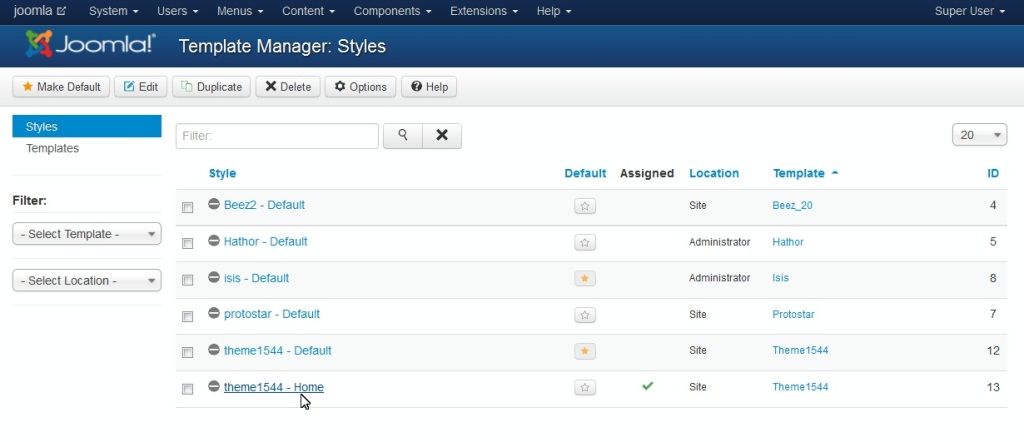Screen dimensions: 1024x442
Task: Click default star for theme1544 - Home
Action: pyautogui.click(x=584, y=388)
